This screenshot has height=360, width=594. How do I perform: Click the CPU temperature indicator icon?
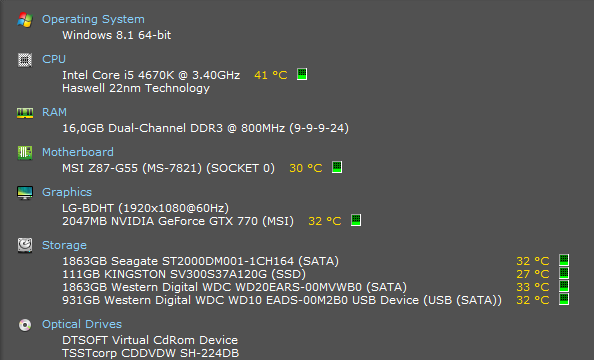[302, 74]
